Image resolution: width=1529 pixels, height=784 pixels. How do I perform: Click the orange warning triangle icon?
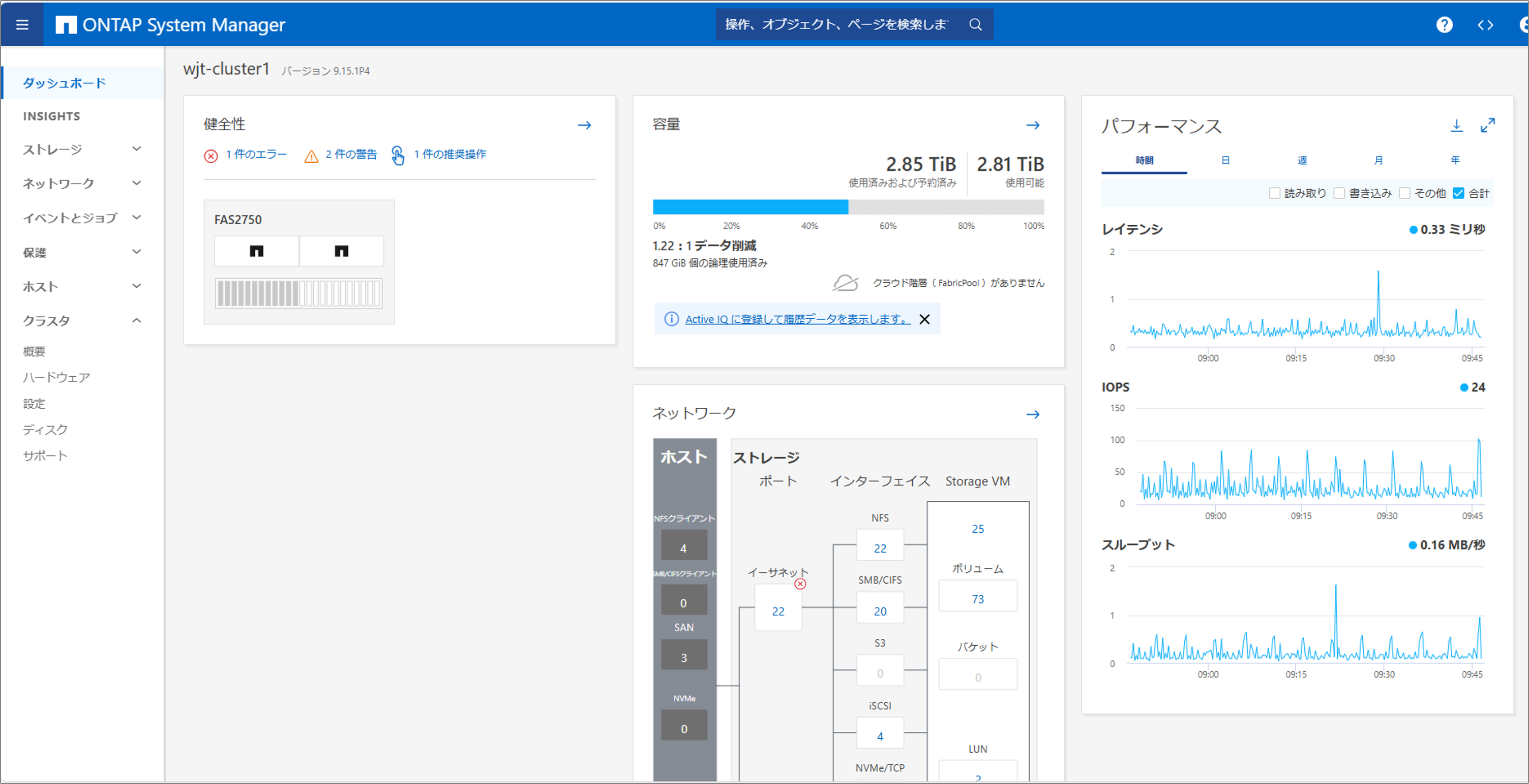pyautogui.click(x=311, y=156)
